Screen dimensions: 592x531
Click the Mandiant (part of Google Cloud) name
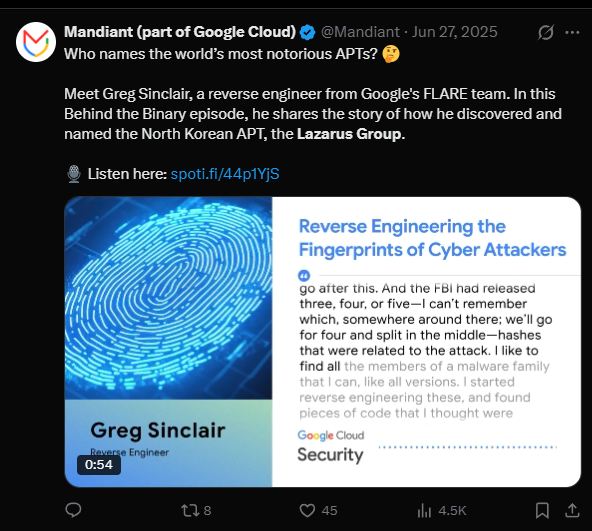click(180, 32)
